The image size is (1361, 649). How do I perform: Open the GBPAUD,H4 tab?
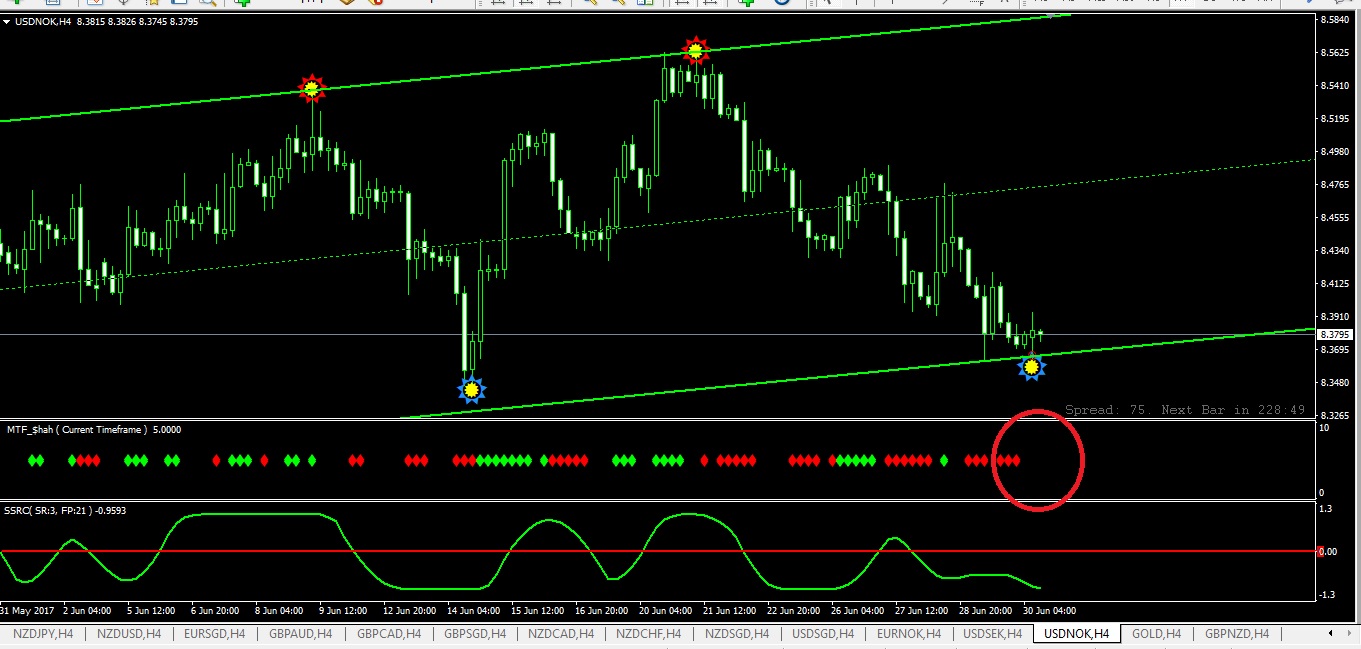pyautogui.click(x=301, y=634)
